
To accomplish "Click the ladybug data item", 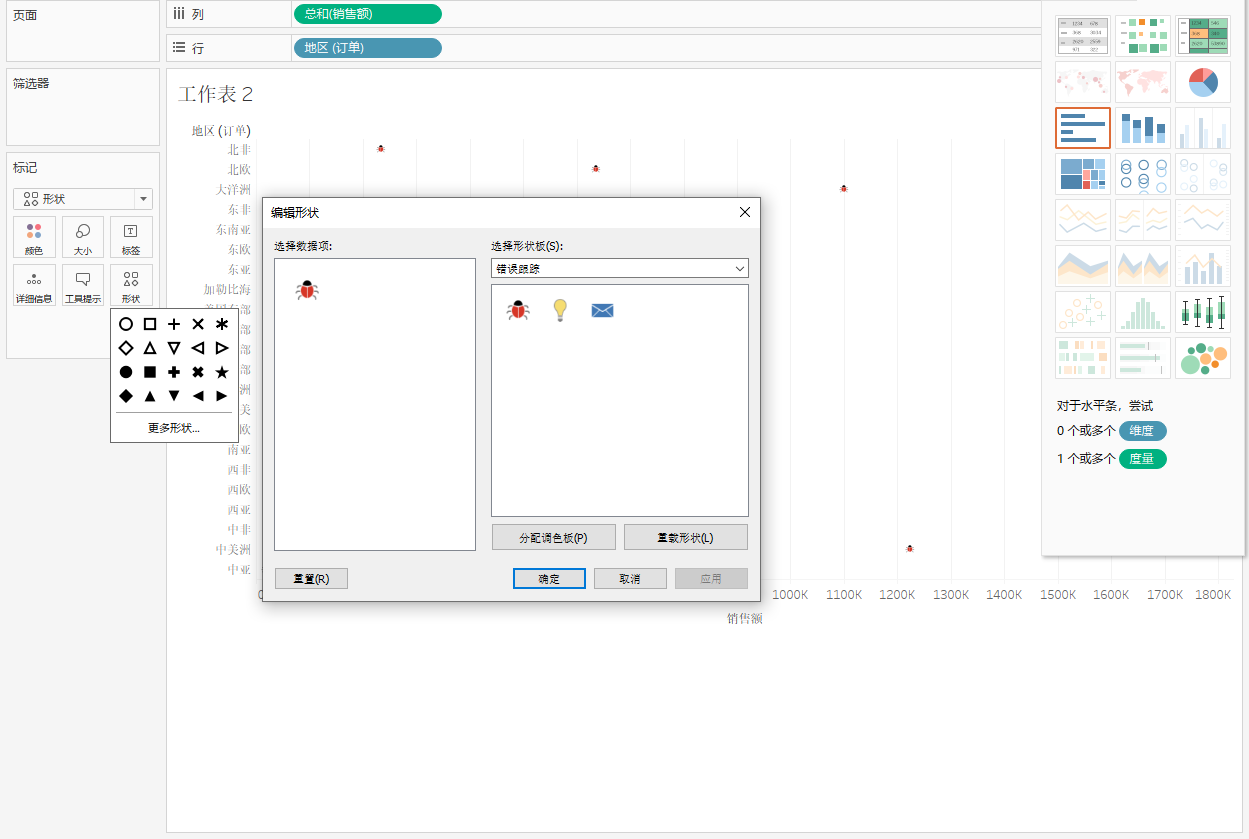I will (x=307, y=290).
